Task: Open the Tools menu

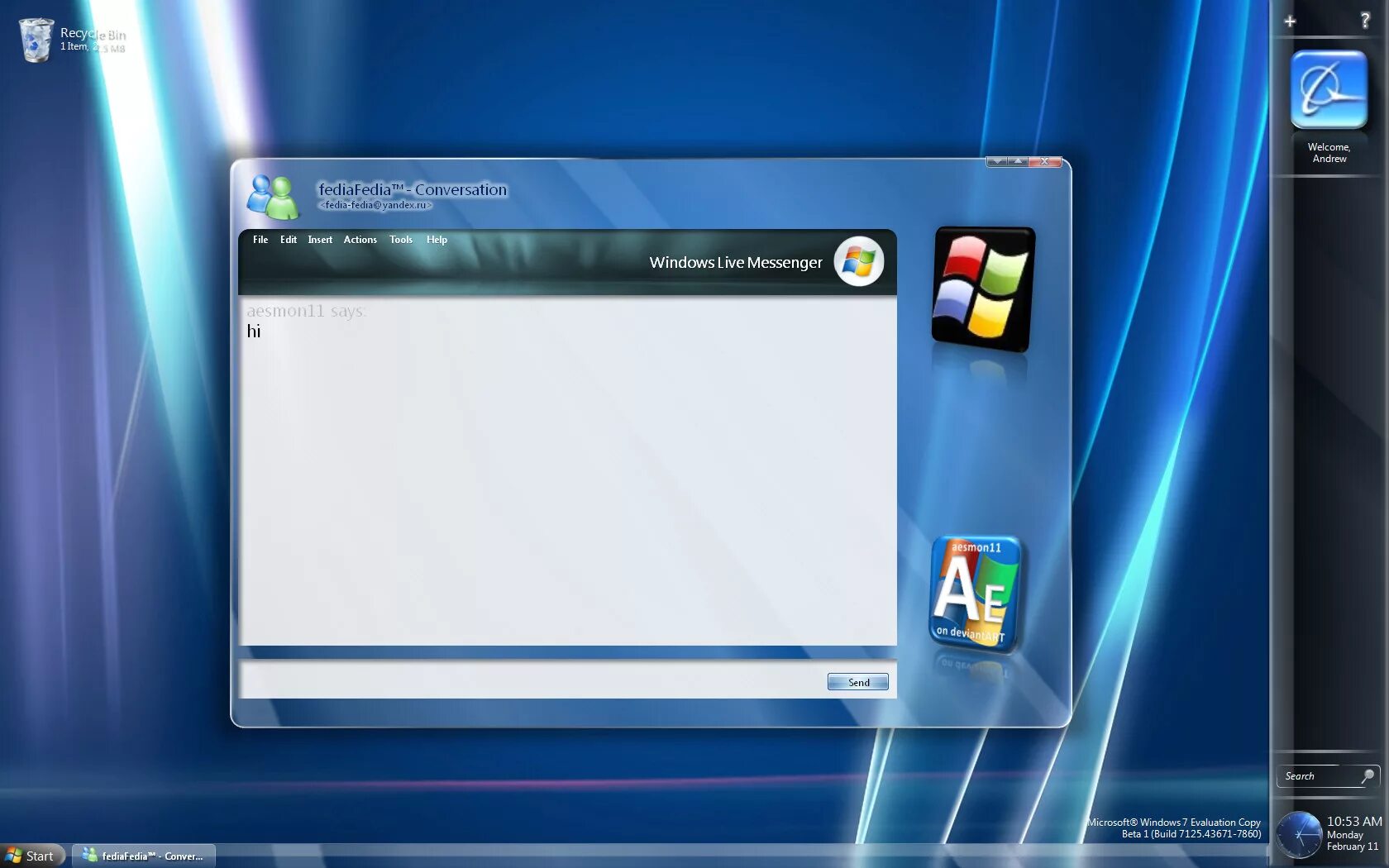Action: [401, 240]
